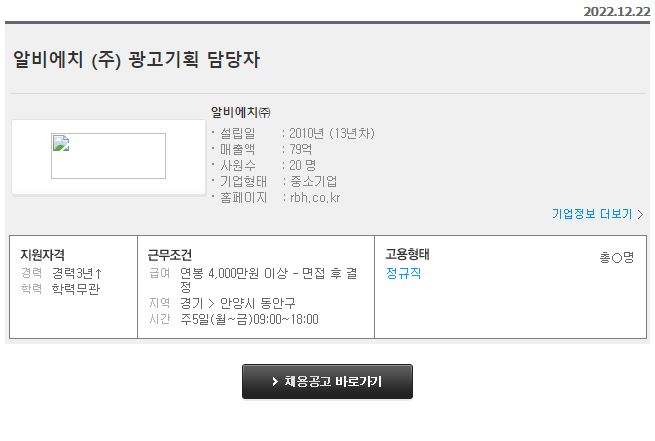Image resolution: width=655 pixels, height=441 pixels.
Task: Click the homepage address rbh.co.kr
Action: 315,197
